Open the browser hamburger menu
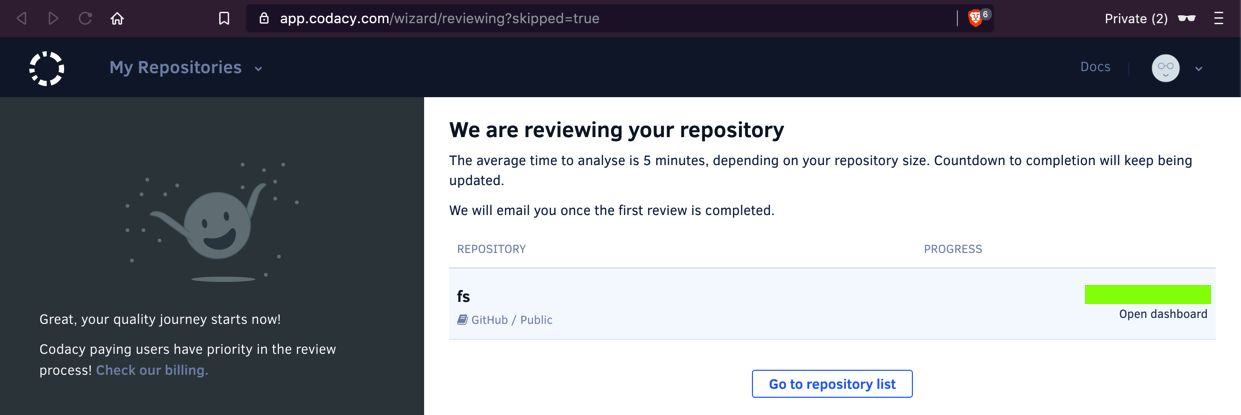The image size is (1241, 415). click(x=1218, y=18)
